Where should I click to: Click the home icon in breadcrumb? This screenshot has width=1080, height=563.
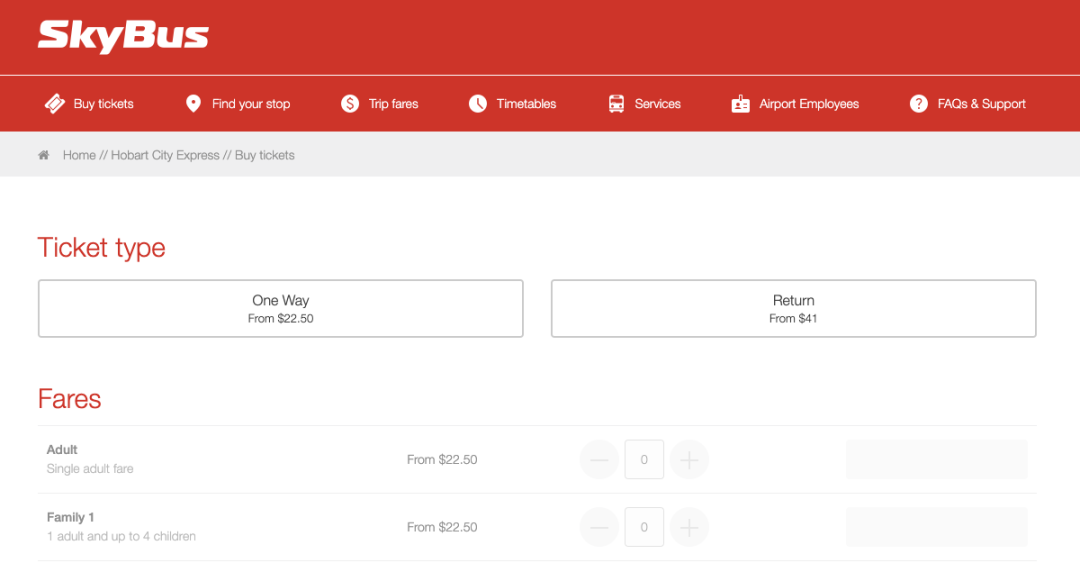pos(44,155)
